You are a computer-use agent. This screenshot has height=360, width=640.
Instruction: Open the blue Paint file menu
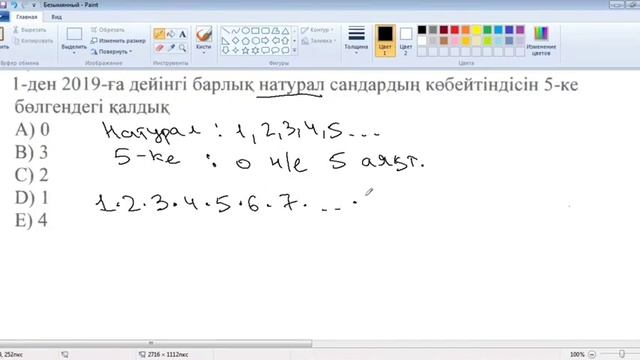pyautogui.click(x=4, y=17)
